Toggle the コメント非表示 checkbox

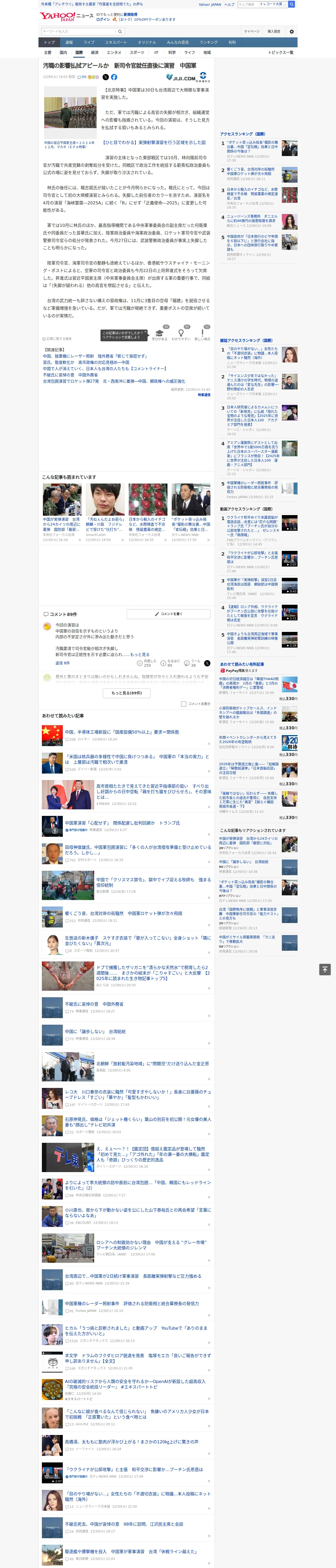(x=183, y=704)
